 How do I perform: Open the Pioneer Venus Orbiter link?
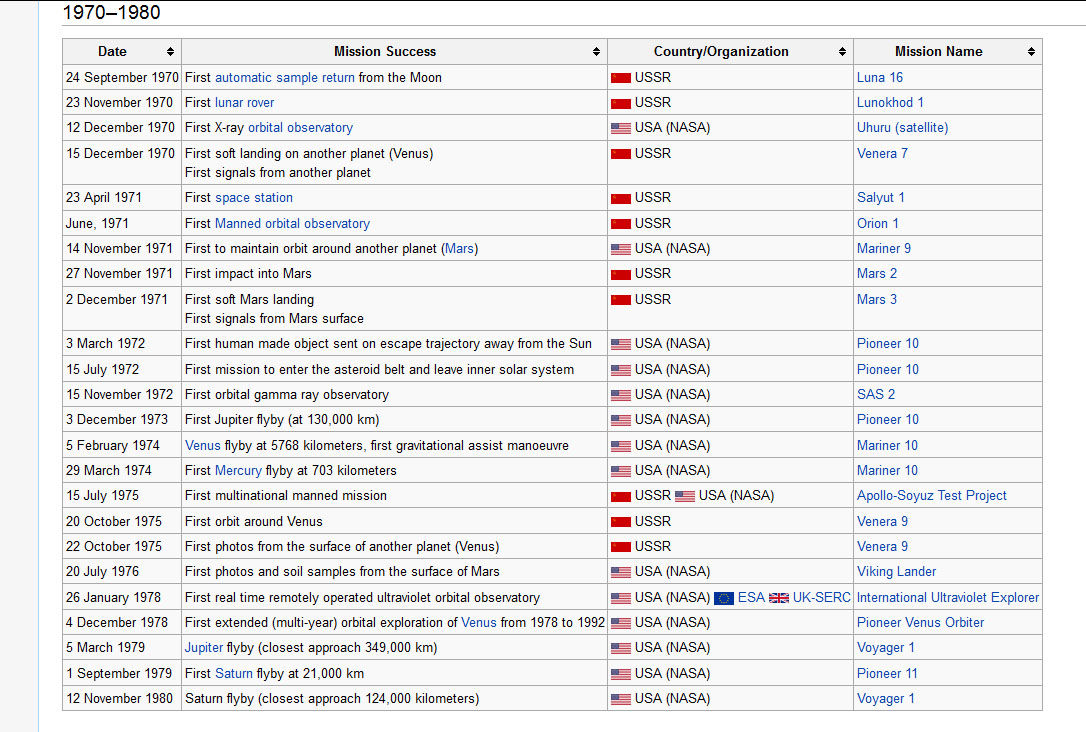(x=920, y=623)
